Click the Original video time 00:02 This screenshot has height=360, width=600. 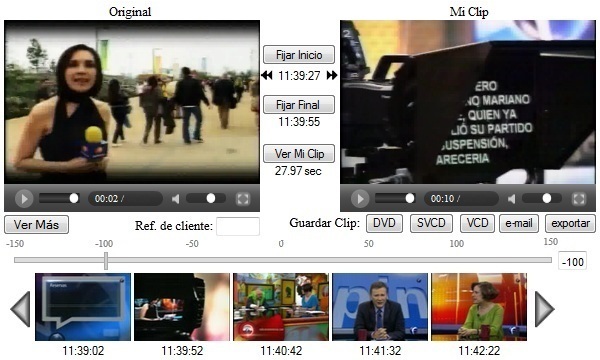(x=106, y=199)
